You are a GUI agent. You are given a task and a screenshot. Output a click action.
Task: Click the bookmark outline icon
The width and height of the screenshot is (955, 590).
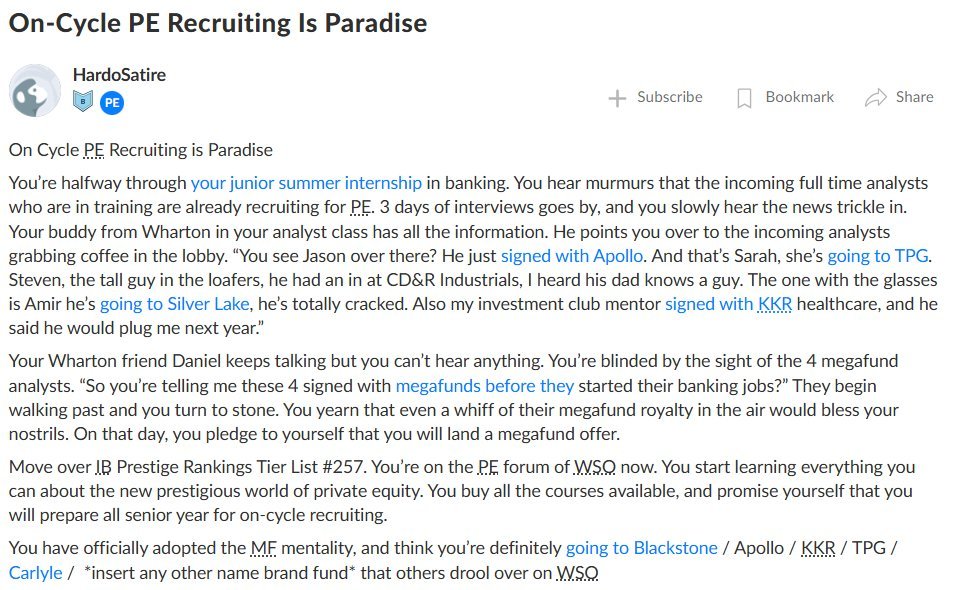(744, 98)
